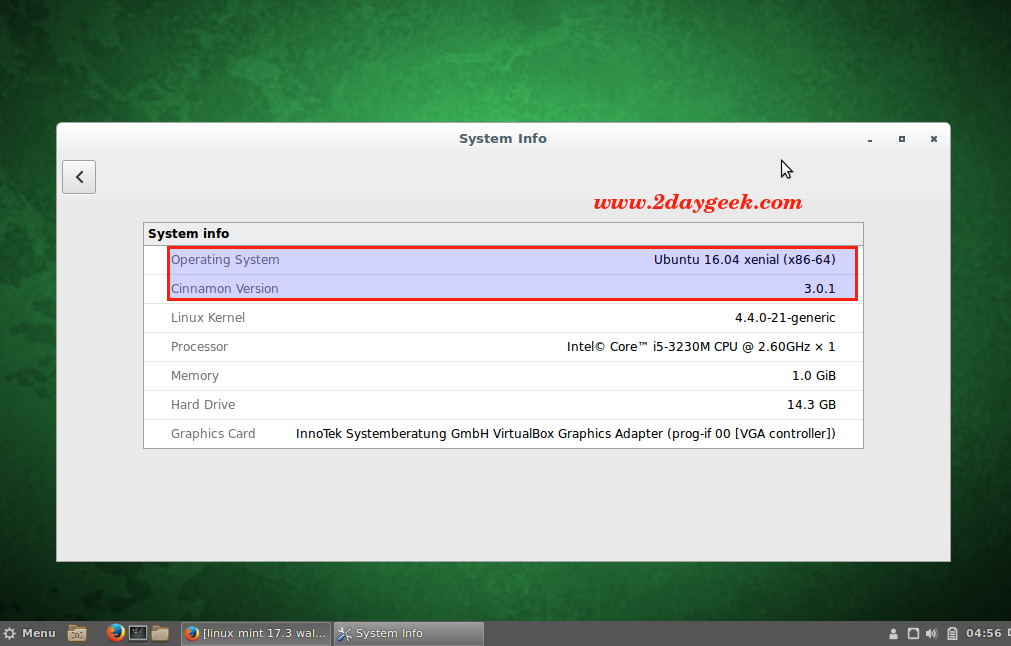Open the Cinnamon Menu button

click(x=29, y=633)
